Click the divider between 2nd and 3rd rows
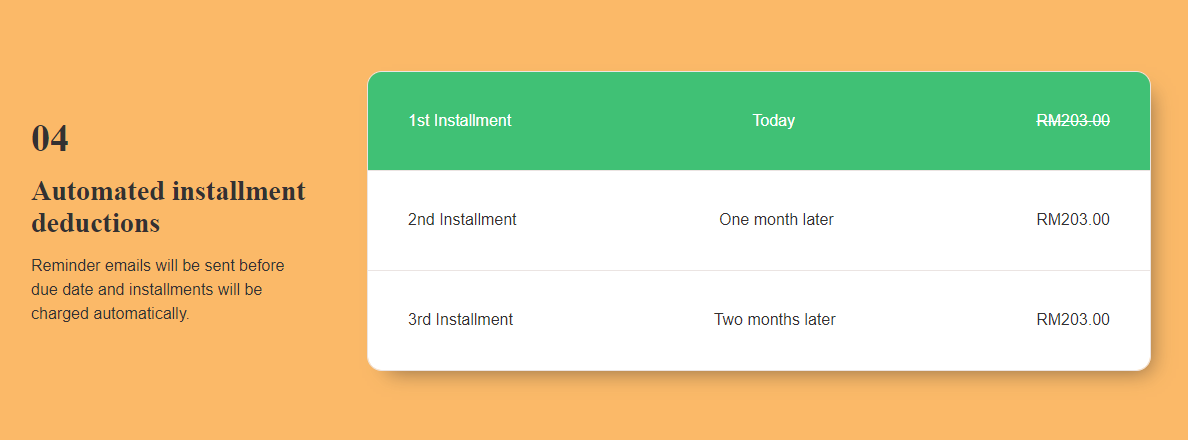This screenshot has height=440, width=1188. (x=759, y=270)
